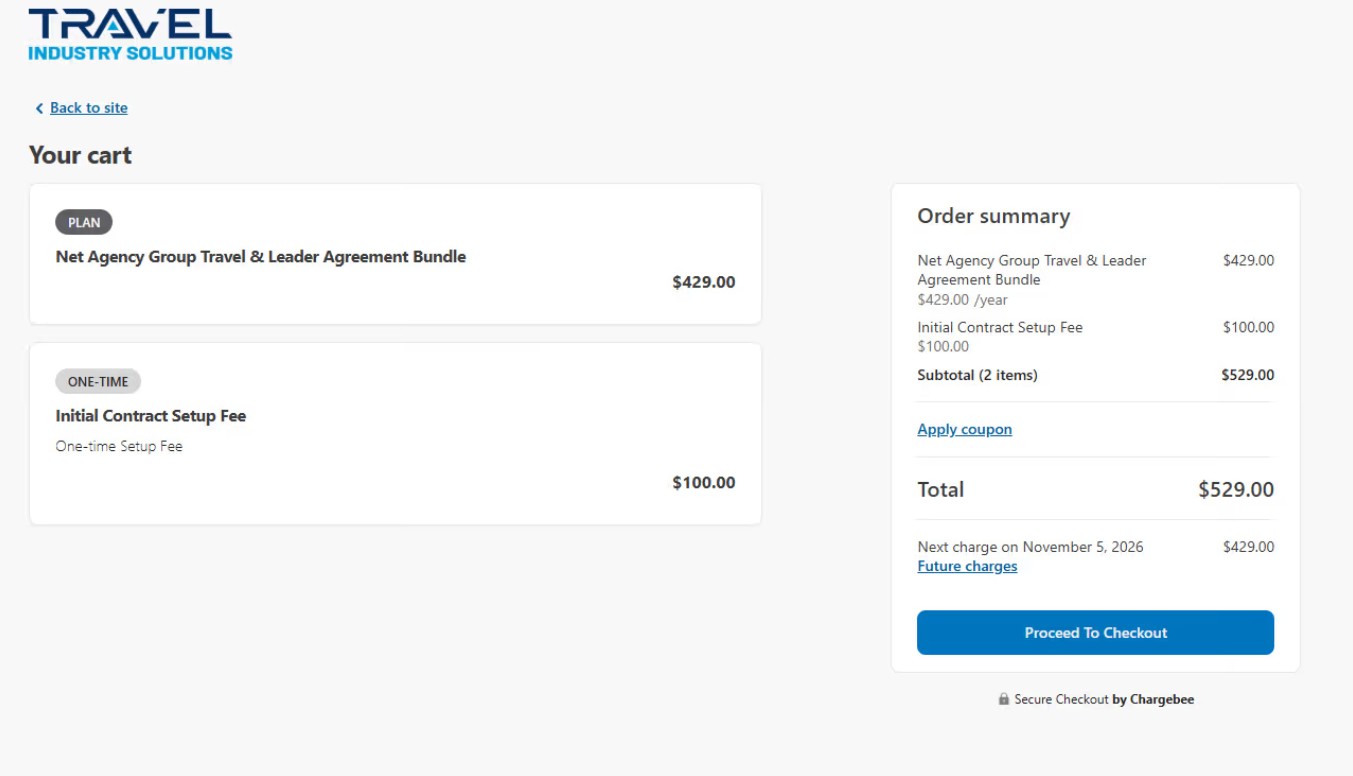Screen dimensions: 1353x776
Task: Click the $529.00 total amount
Action: (1236, 489)
